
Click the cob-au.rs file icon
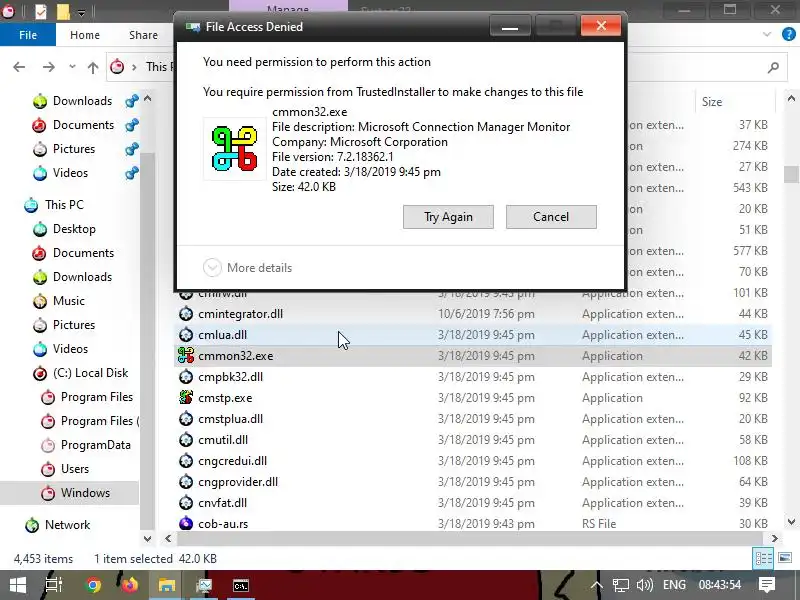click(x=186, y=523)
